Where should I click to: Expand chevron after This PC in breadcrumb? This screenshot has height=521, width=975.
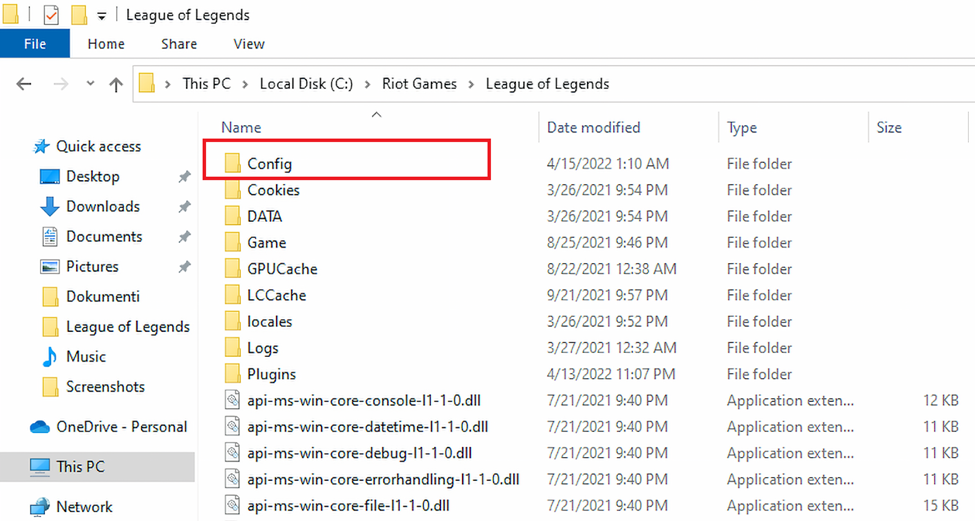tap(245, 84)
